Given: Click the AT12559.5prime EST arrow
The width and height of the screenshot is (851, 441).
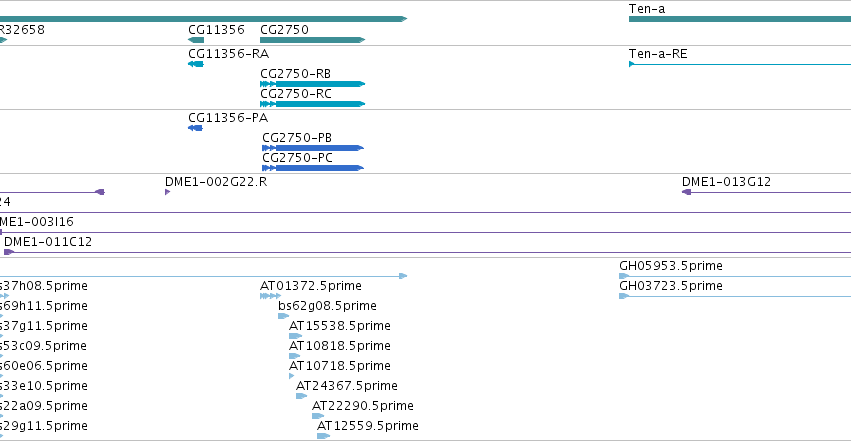Looking at the screenshot, I should [x=323, y=436].
